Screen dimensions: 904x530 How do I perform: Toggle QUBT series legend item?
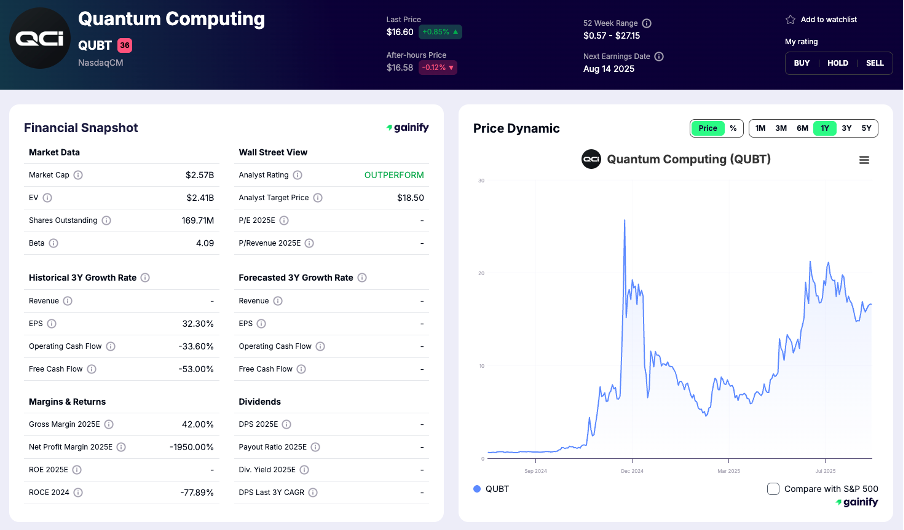pyautogui.click(x=491, y=488)
